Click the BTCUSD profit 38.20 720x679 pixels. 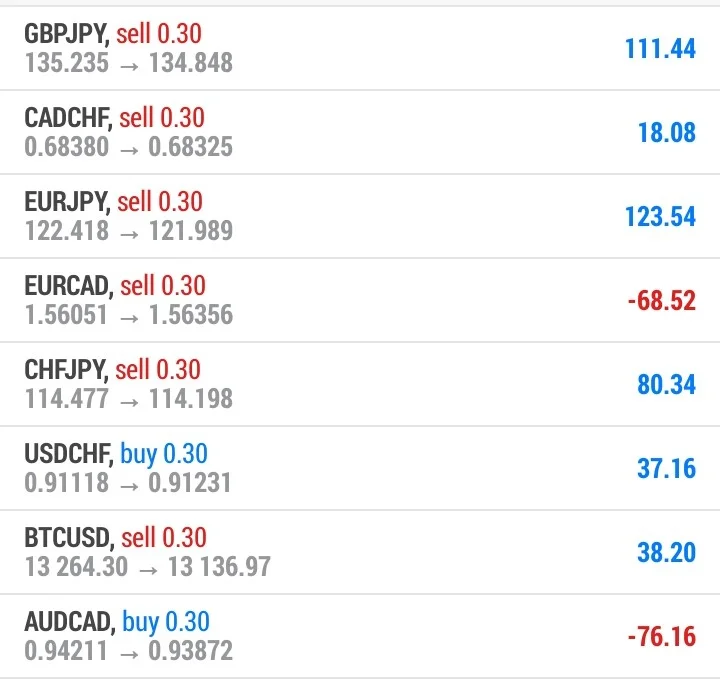666,552
